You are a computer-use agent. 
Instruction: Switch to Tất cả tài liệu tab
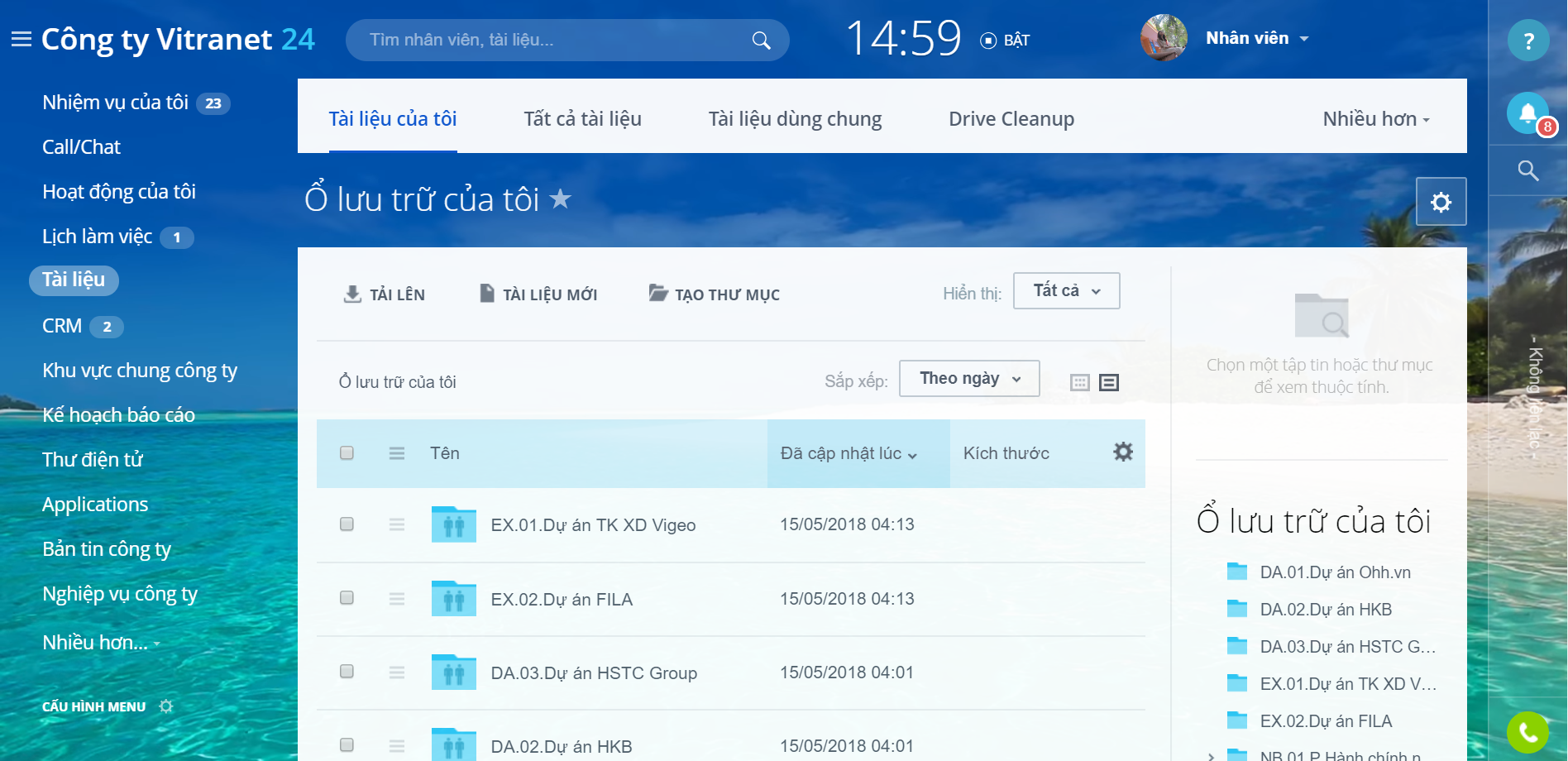click(x=582, y=119)
